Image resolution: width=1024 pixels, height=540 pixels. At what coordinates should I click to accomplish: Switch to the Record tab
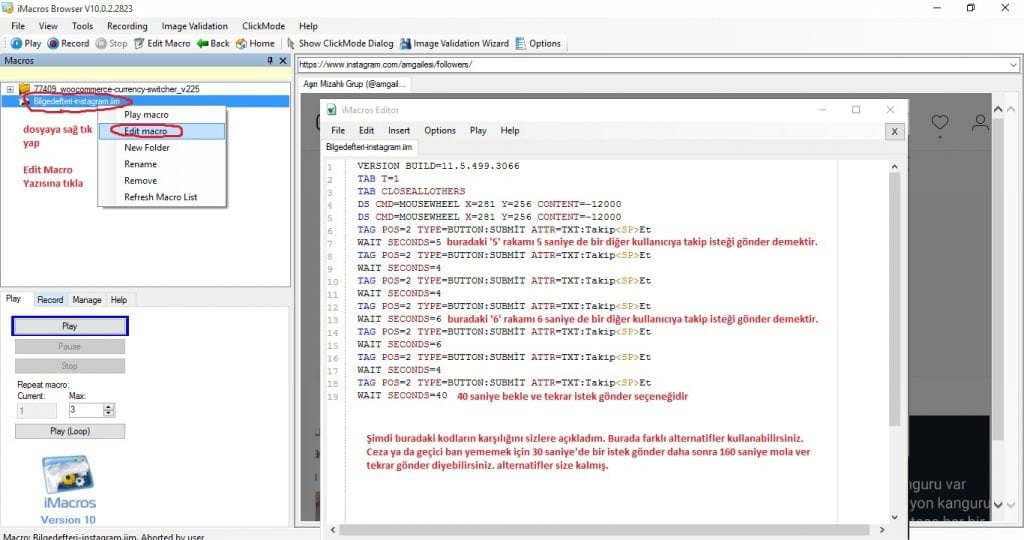point(50,300)
